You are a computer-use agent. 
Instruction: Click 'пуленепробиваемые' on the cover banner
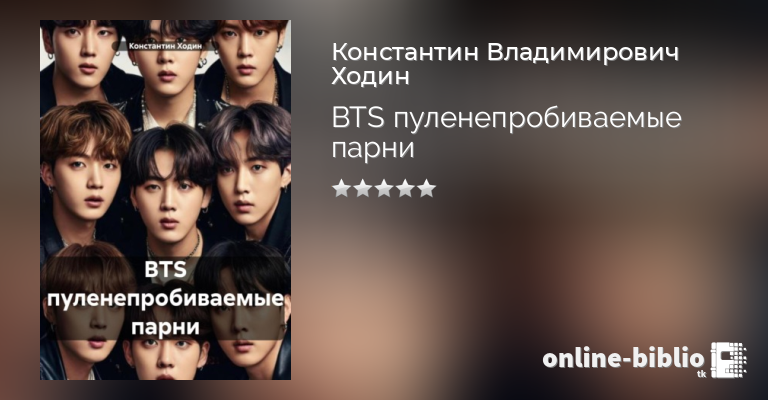(166, 298)
